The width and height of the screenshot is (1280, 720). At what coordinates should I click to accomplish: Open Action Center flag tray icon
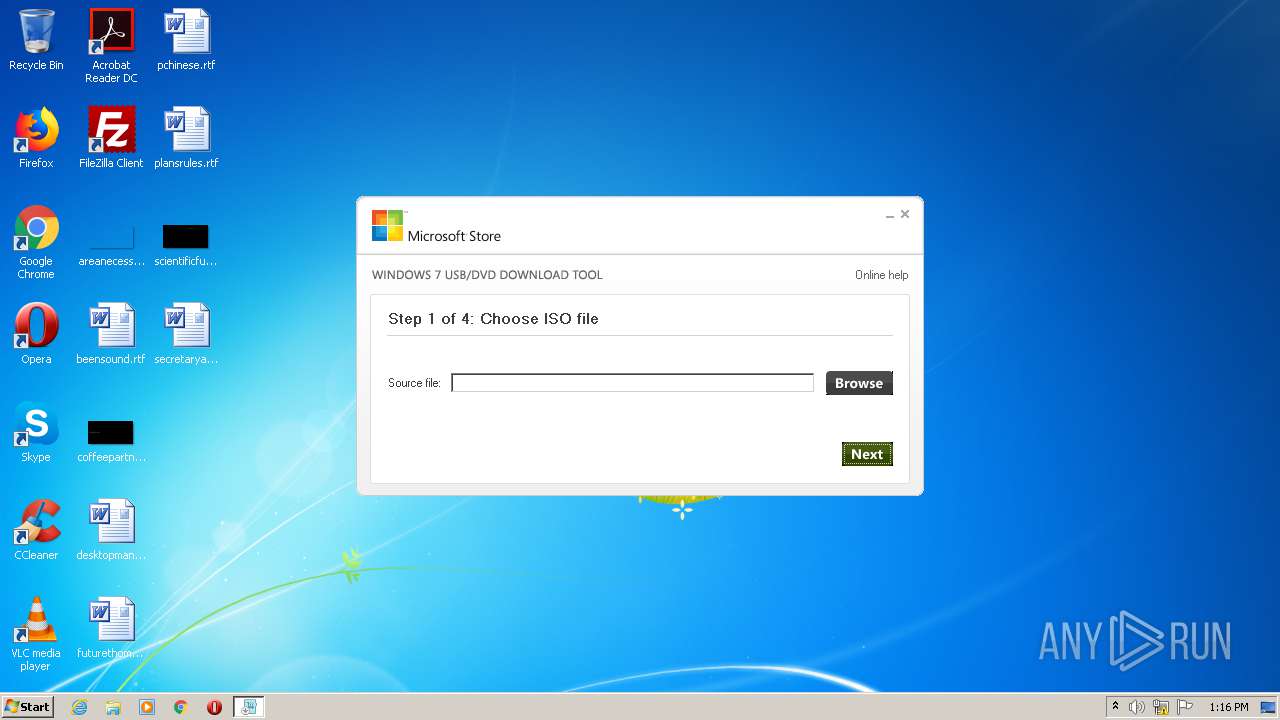tap(1185, 707)
